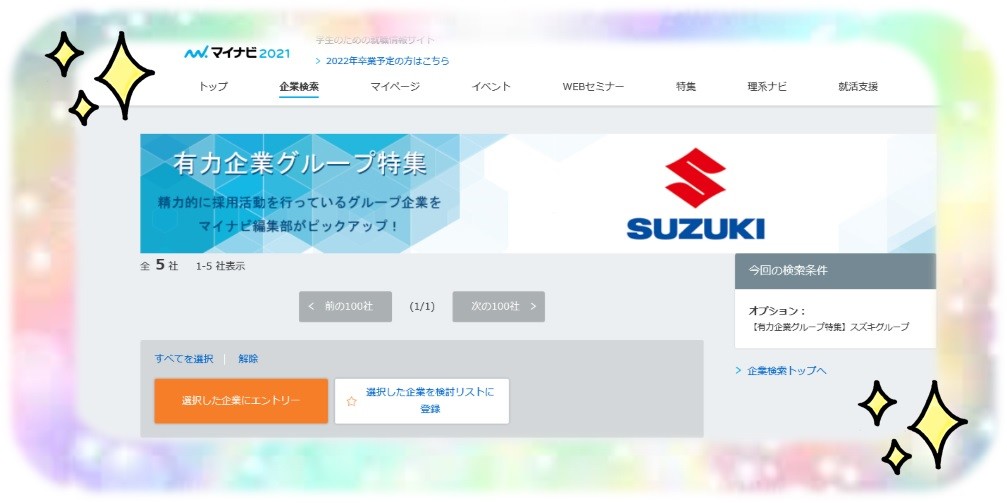Click the 選択した企業にエントリー button
The height and width of the screenshot is (503, 1007).
(x=241, y=401)
